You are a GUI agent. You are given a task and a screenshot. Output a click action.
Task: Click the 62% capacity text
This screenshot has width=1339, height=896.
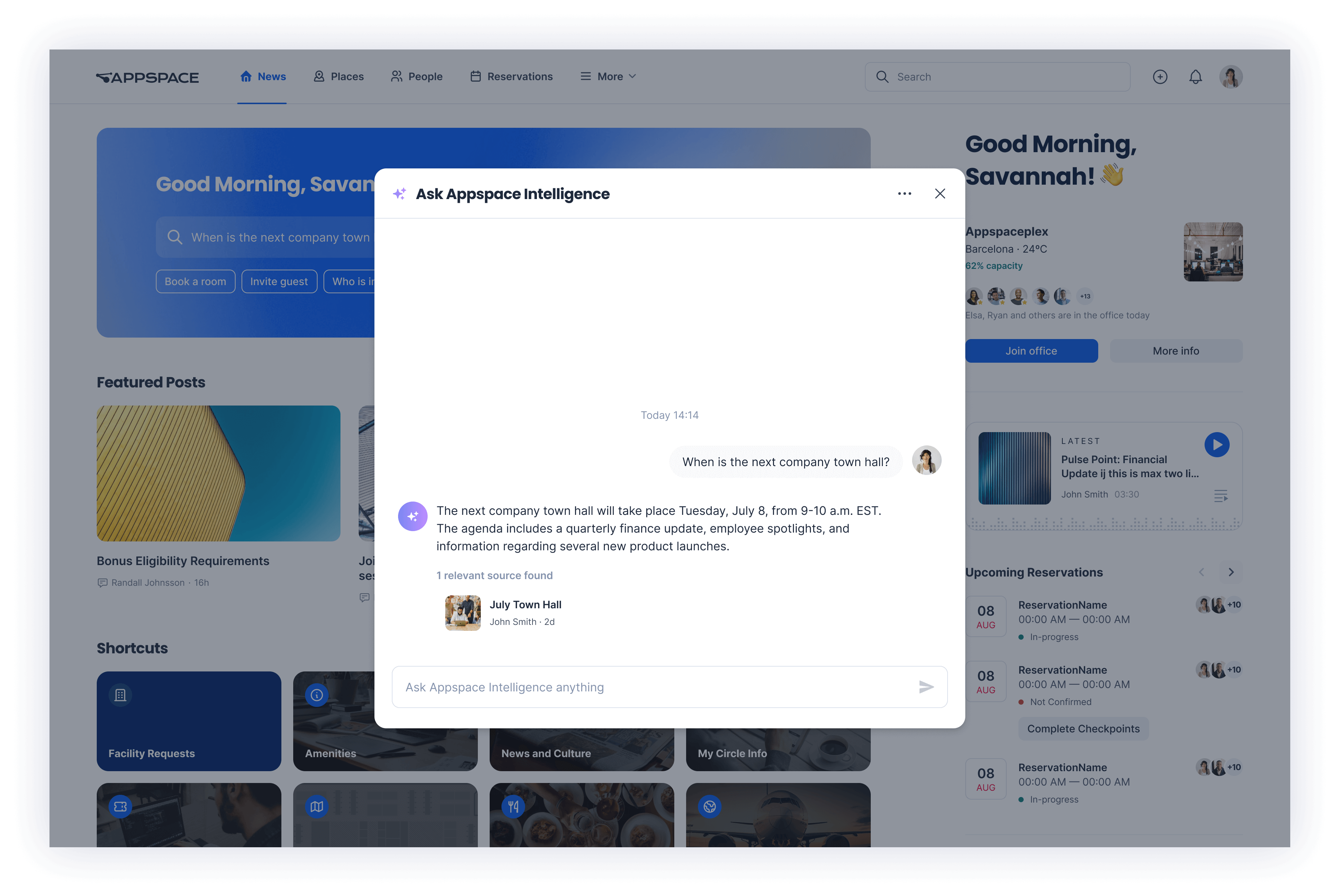993,266
